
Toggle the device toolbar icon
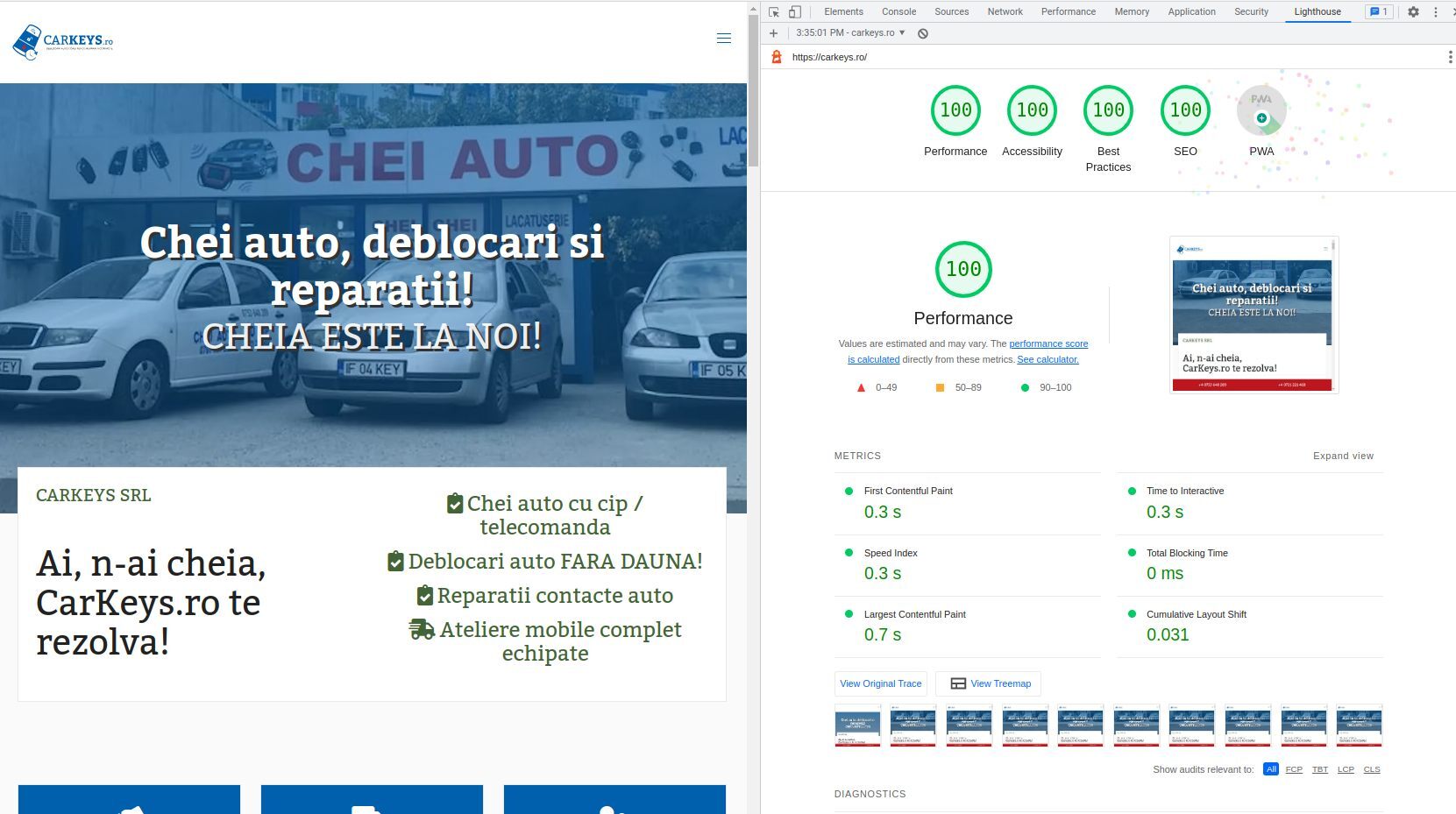(794, 12)
